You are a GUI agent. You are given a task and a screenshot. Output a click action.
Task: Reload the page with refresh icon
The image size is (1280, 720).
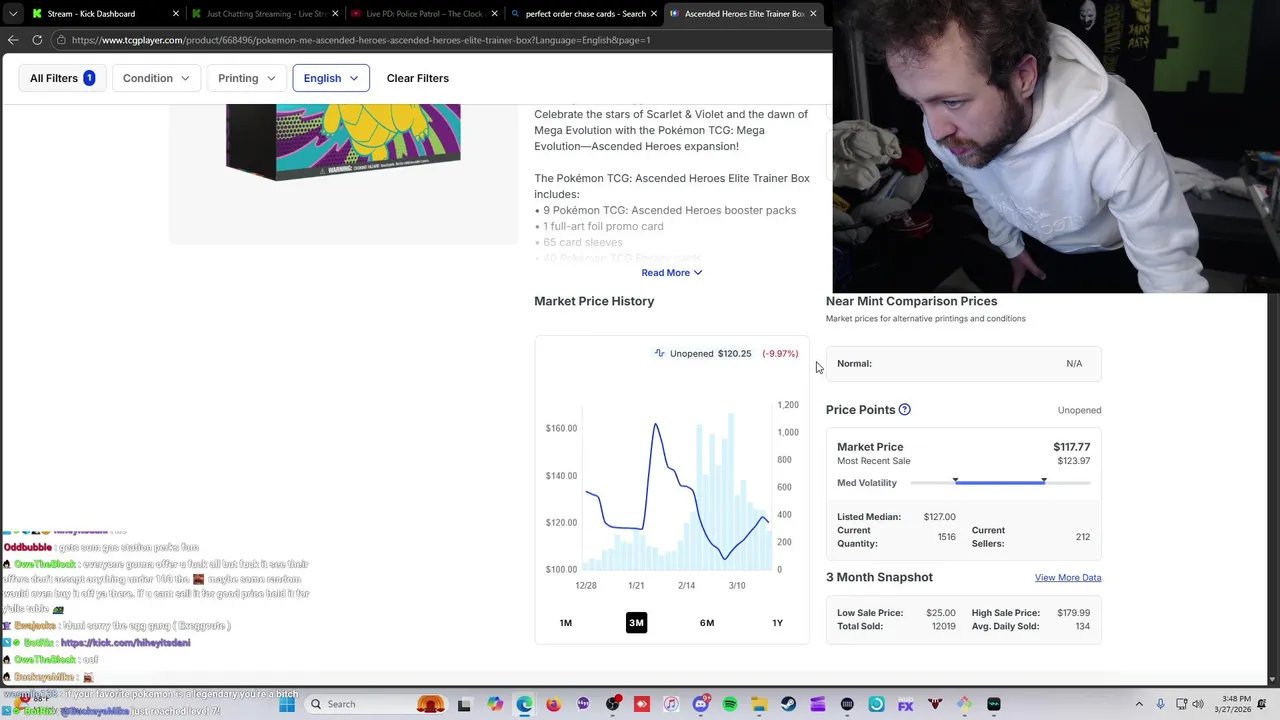click(x=37, y=40)
